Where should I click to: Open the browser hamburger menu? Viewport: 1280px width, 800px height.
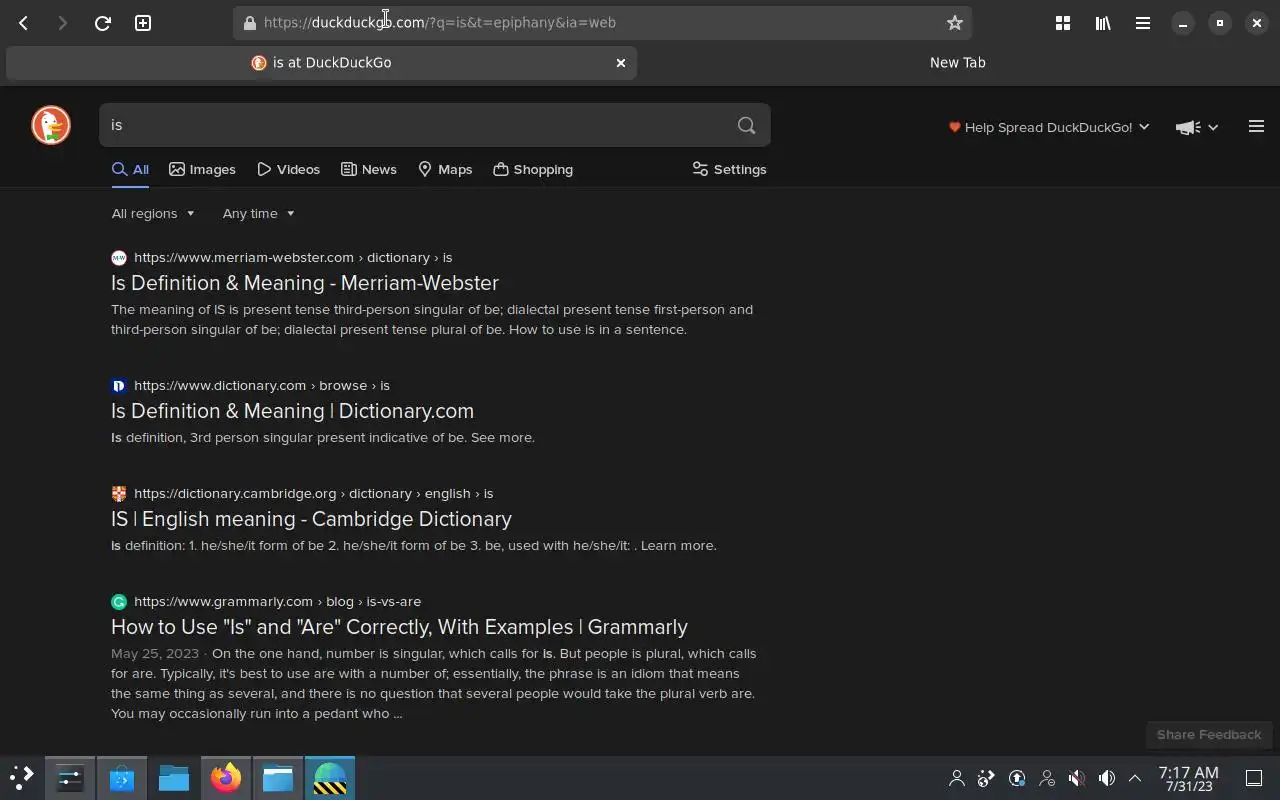[x=1143, y=23]
